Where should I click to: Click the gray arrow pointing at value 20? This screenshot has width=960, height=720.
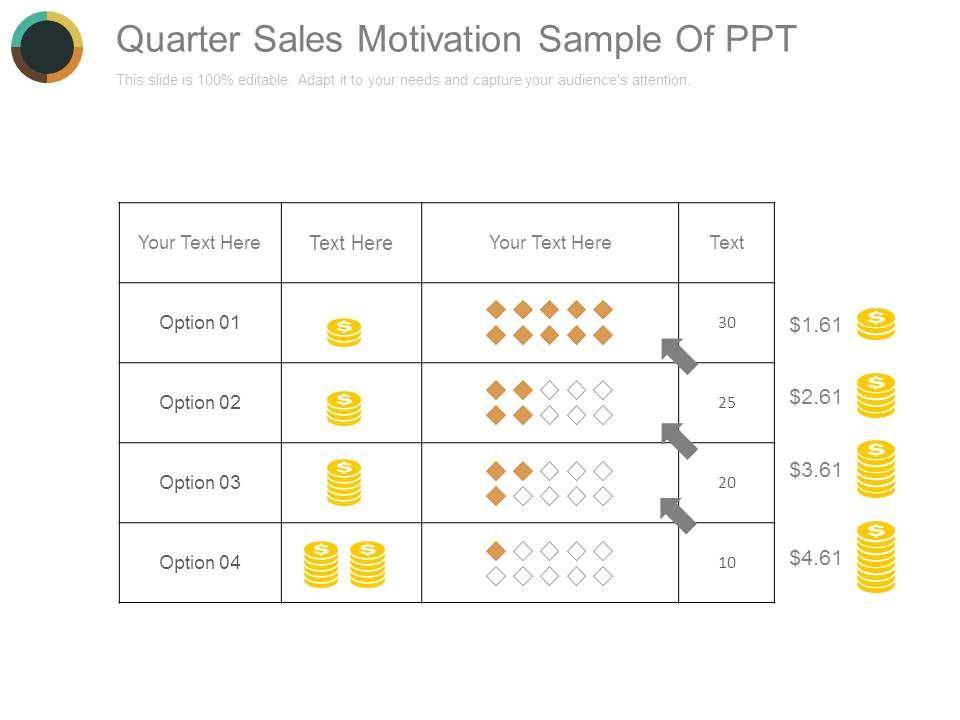point(678,515)
